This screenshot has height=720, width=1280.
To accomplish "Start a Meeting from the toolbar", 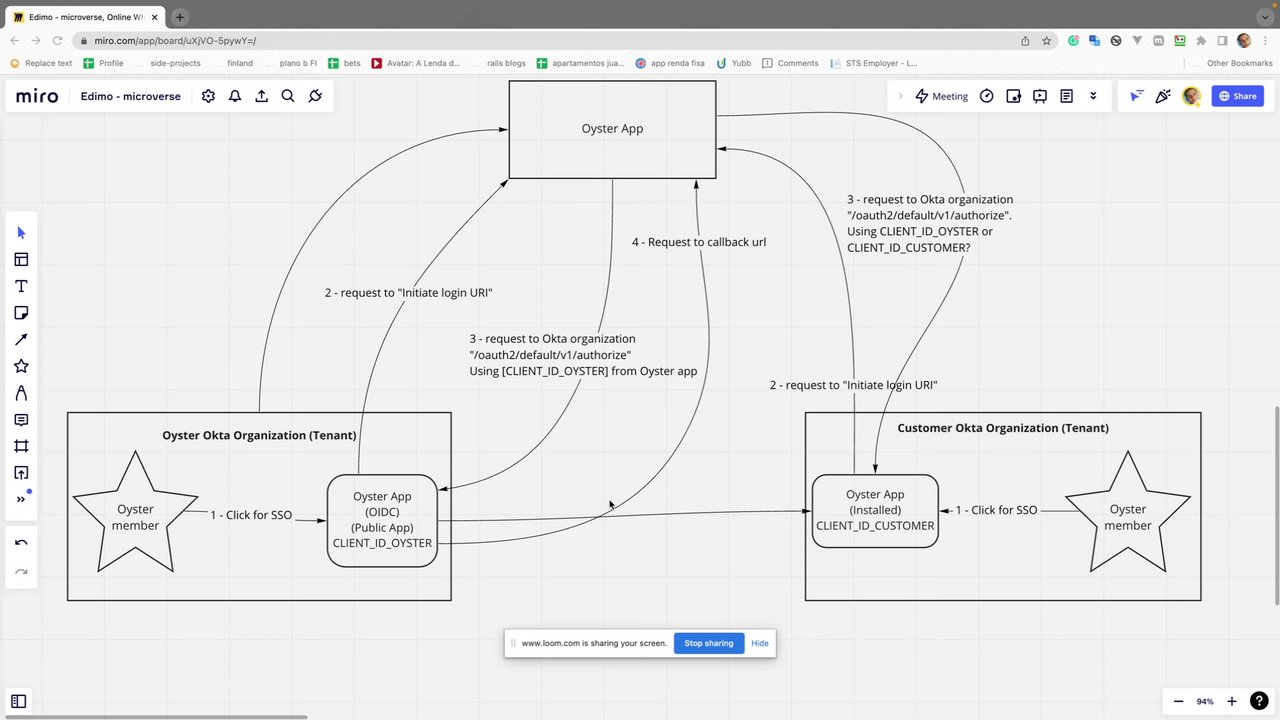I will pyautogui.click(x=941, y=96).
